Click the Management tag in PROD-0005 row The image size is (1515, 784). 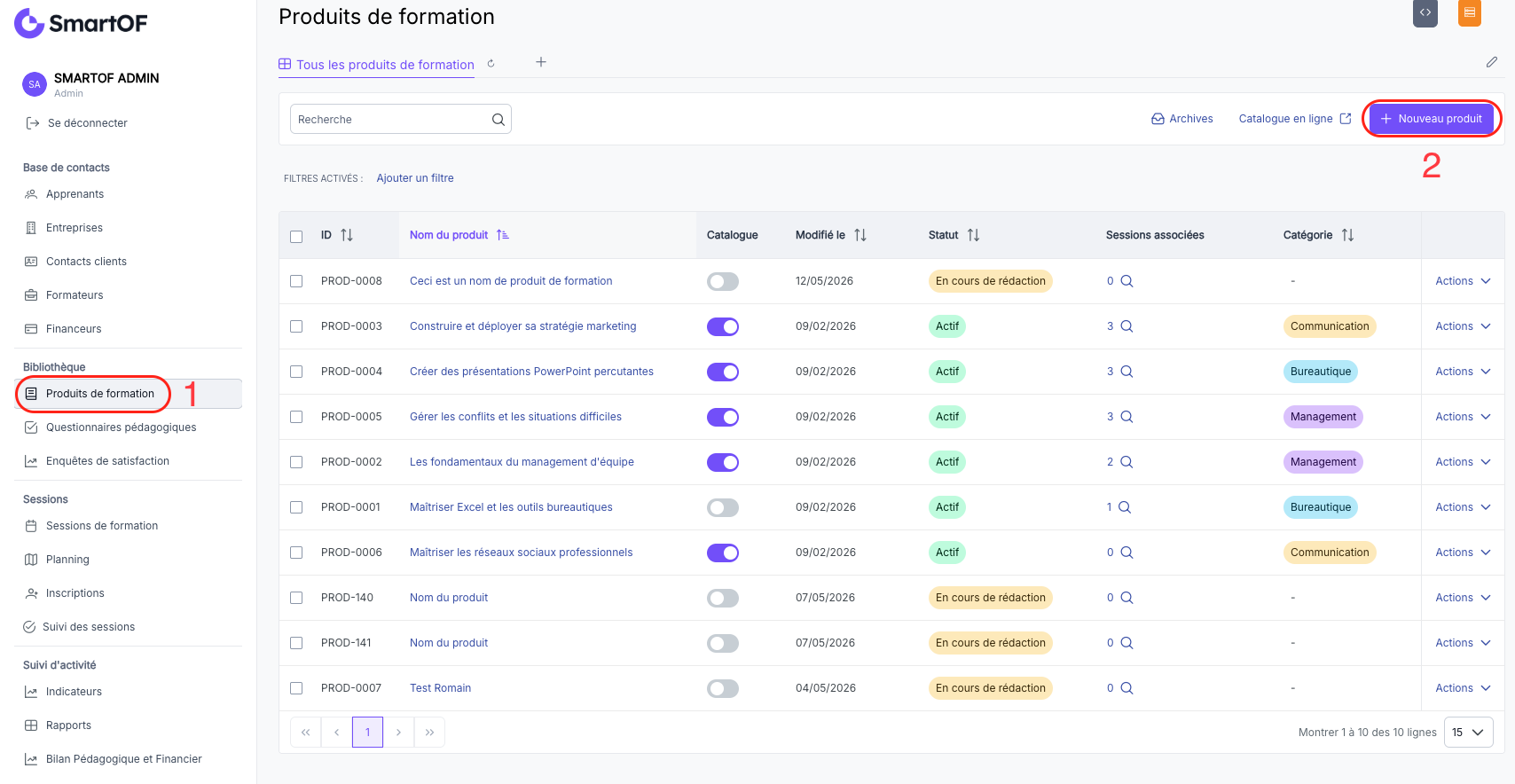click(1323, 417)
